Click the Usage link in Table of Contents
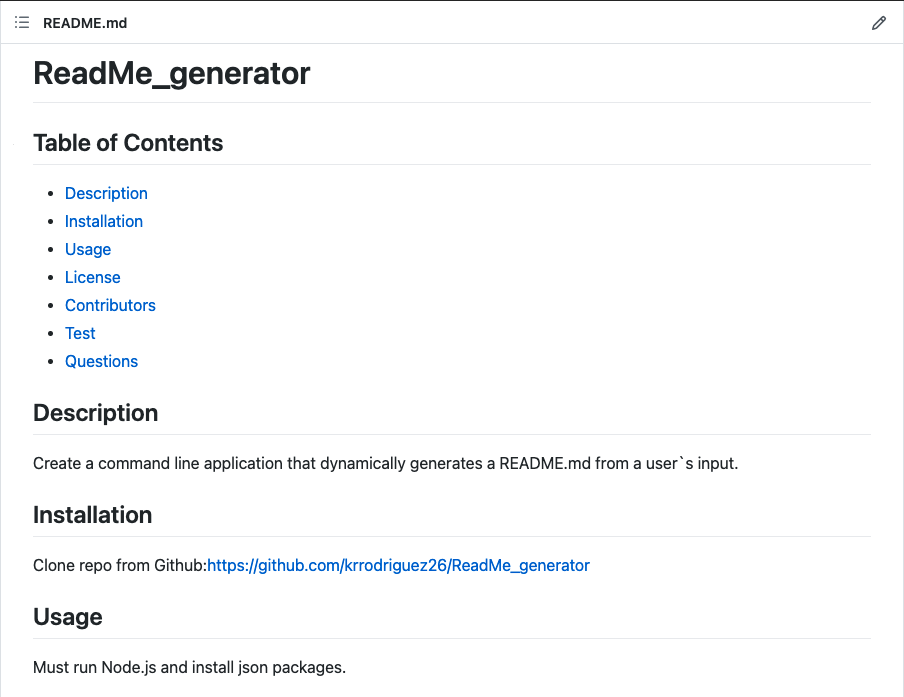Screen dimensions: 904x697 88,249
